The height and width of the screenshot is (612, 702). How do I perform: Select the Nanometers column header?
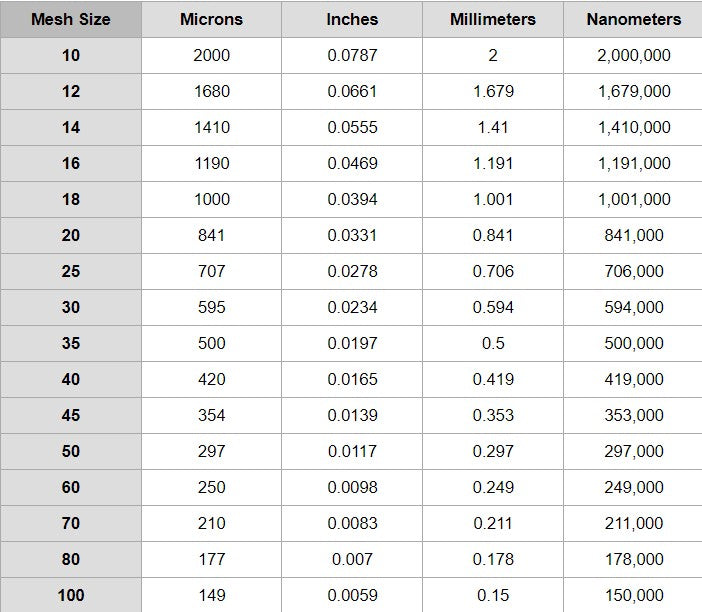[633, 19]
